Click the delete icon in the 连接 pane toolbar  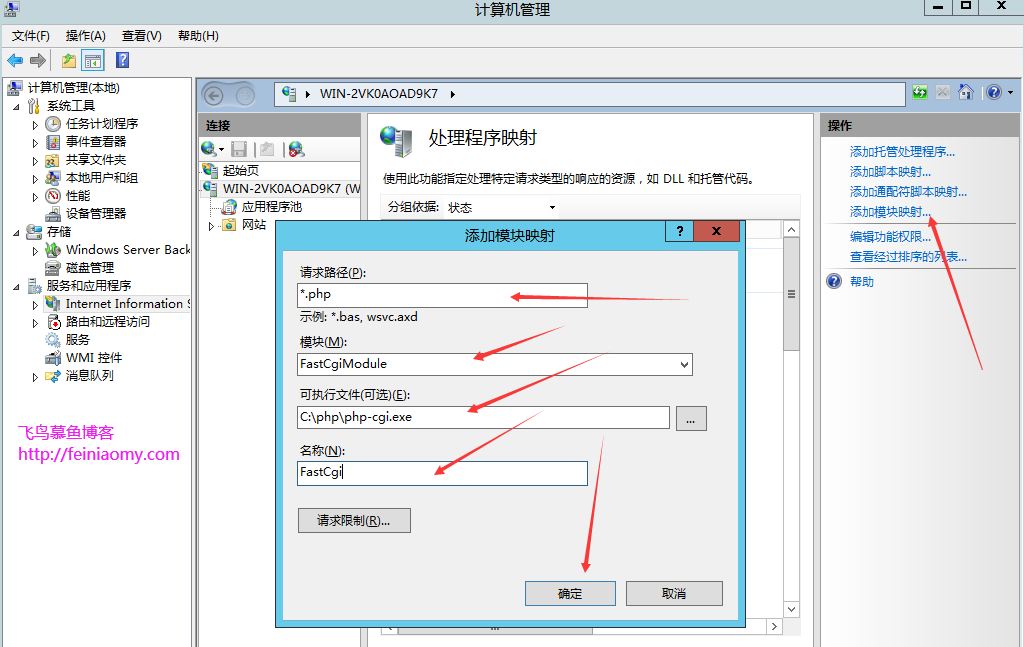point(296,149)
